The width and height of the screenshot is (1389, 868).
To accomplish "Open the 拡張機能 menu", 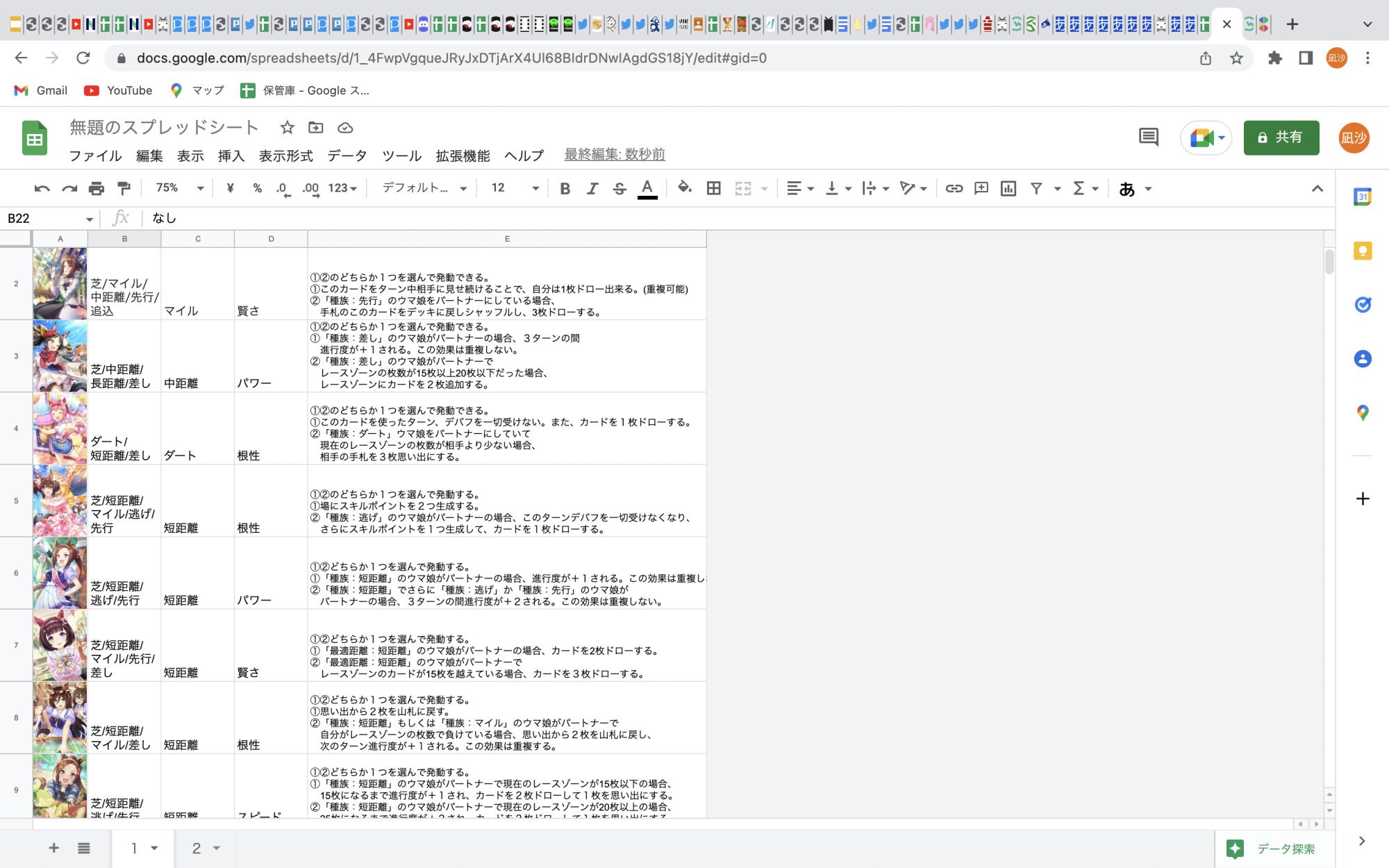I will pos(463,156).
